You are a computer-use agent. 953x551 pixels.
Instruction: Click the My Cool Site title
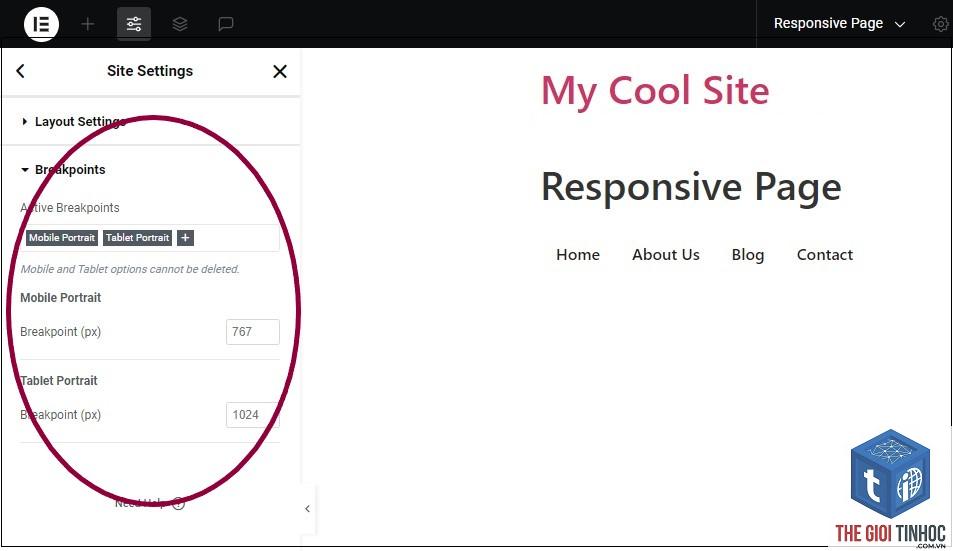click(655, 91)
